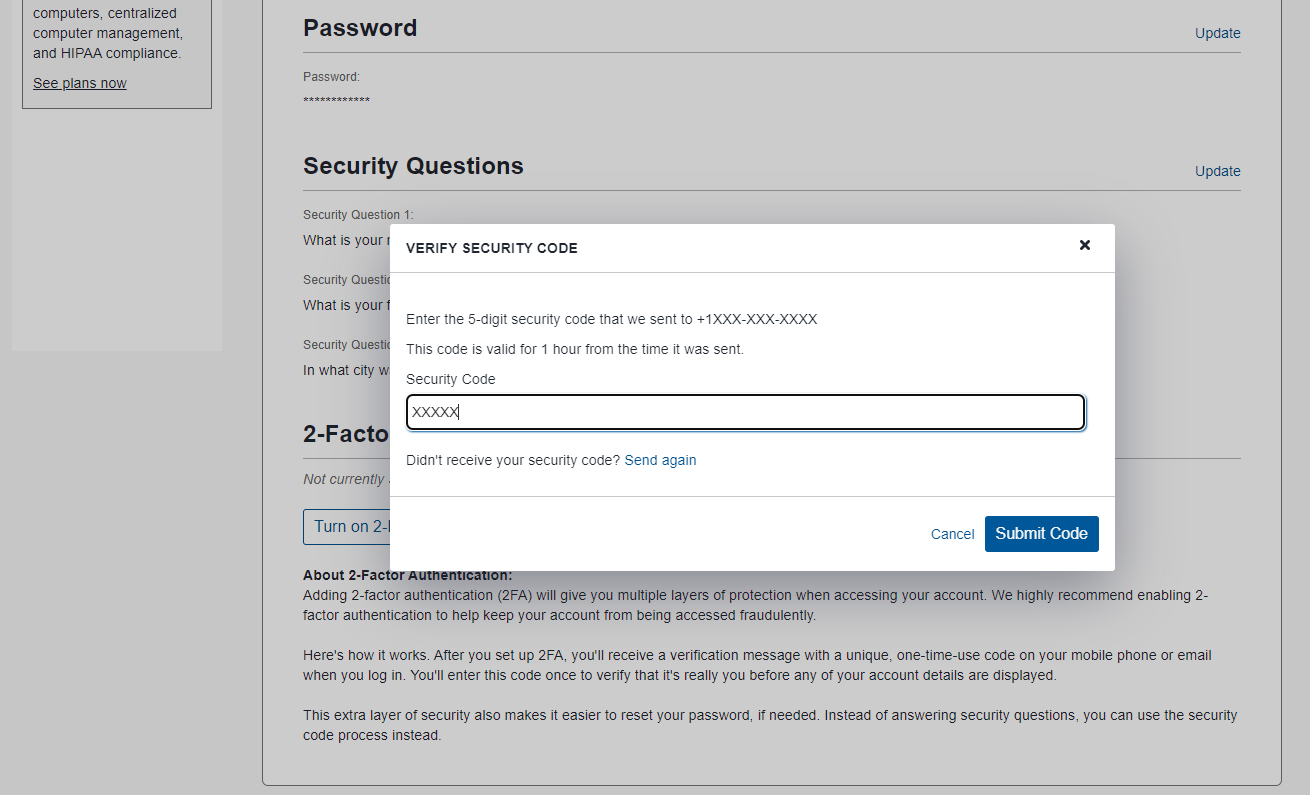Click Update next to the Password heading
1310x795 pixels.
[x=1217, y=33]
